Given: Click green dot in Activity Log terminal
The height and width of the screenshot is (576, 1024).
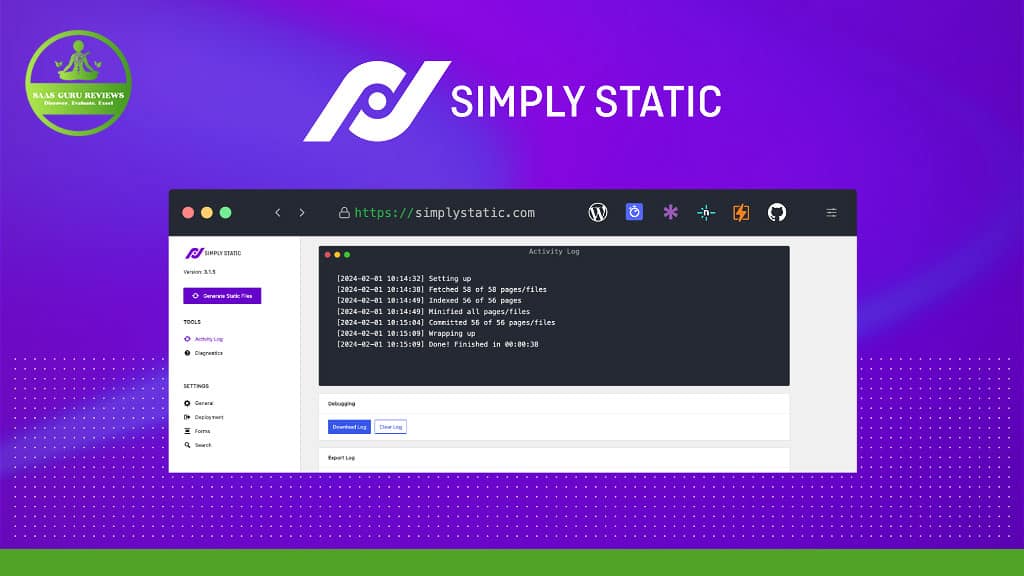Looking at the screenshot, I should coord(347,255).
